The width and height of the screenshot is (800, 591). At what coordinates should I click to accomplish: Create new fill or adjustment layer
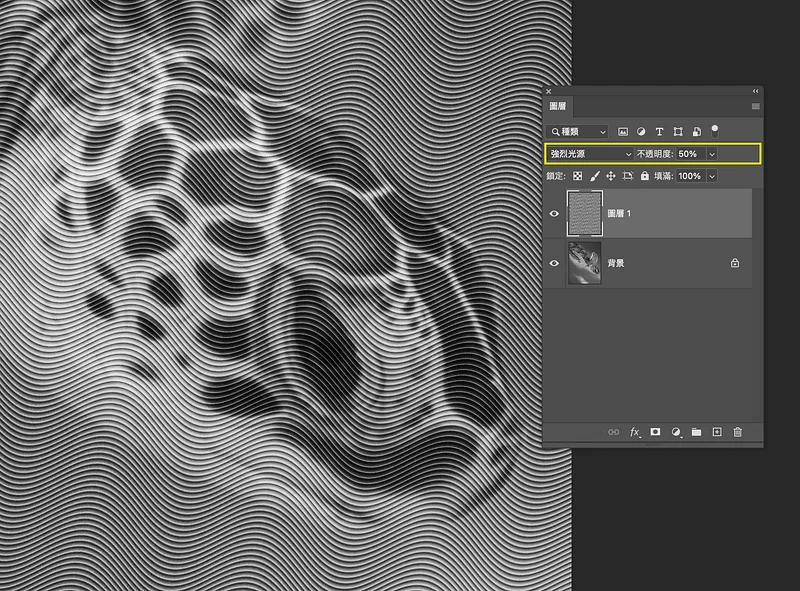pos(676,432)
